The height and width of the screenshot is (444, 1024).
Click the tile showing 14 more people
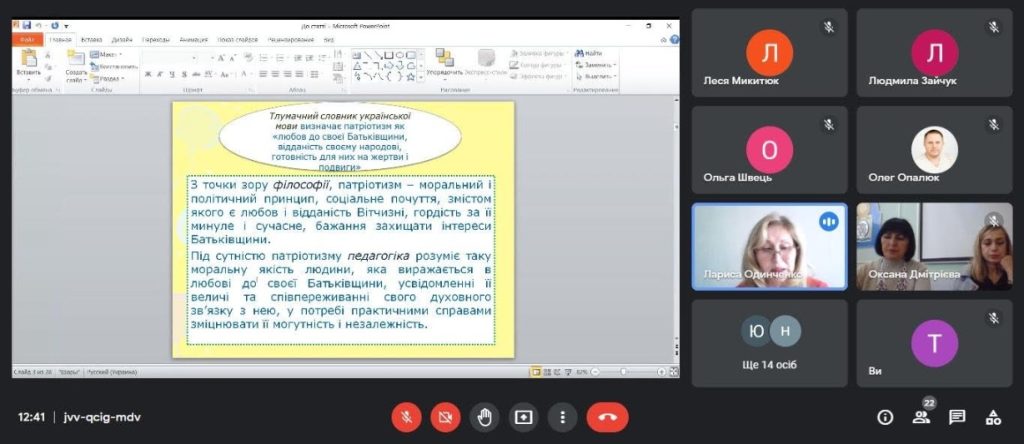(x=769, y=343)
